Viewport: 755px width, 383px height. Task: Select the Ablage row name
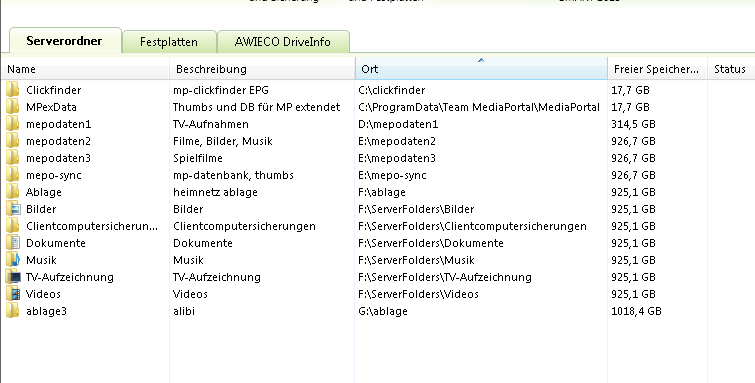[44, 192]
